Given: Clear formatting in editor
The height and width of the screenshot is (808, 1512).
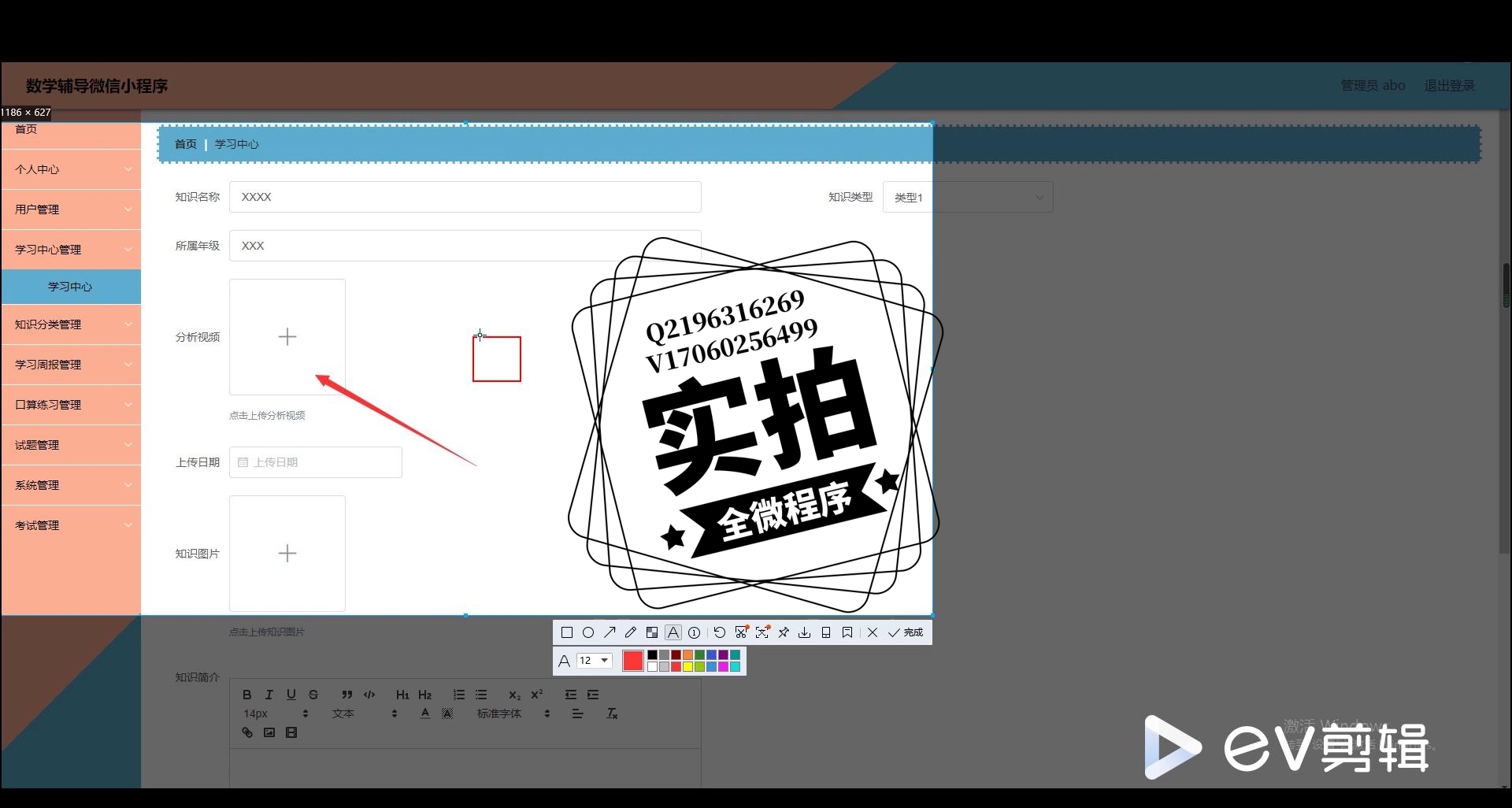Looking at the screenshot, I should [x=612, y=713].
